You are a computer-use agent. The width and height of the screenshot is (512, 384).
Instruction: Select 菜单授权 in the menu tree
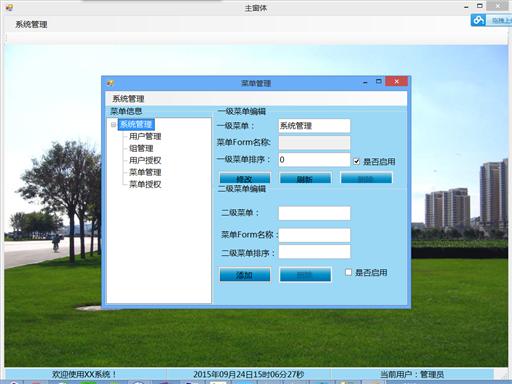pos(145,184)
